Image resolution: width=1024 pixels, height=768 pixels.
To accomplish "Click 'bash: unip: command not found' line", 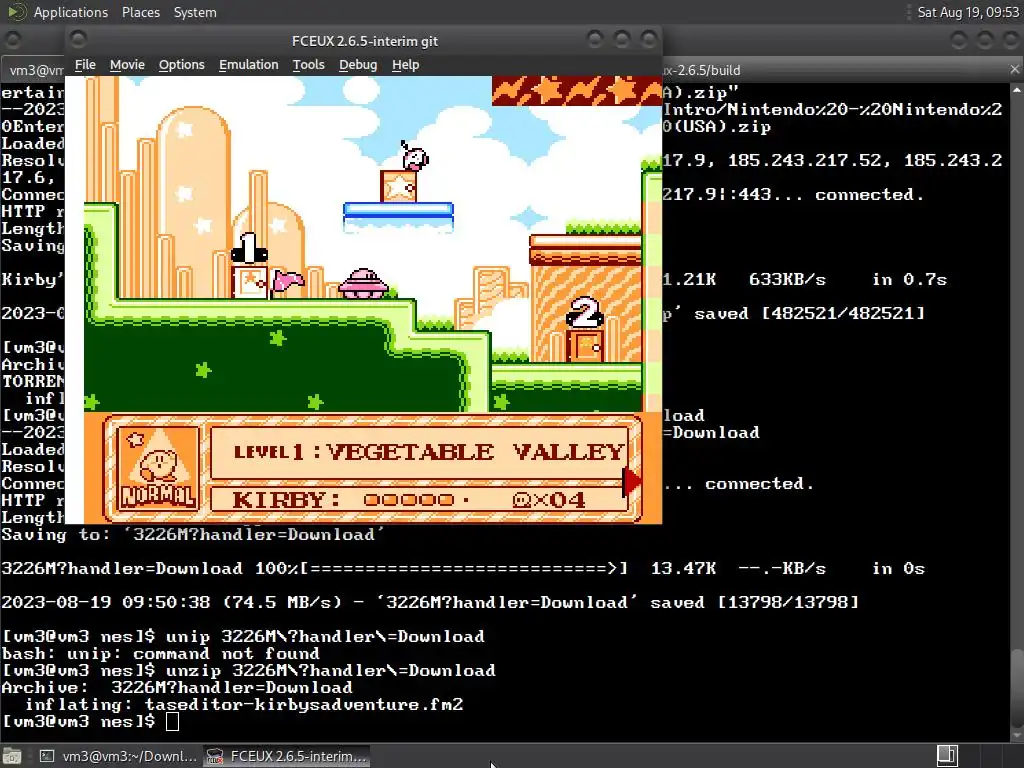I will pyautogui.click(x=161, y=653).
